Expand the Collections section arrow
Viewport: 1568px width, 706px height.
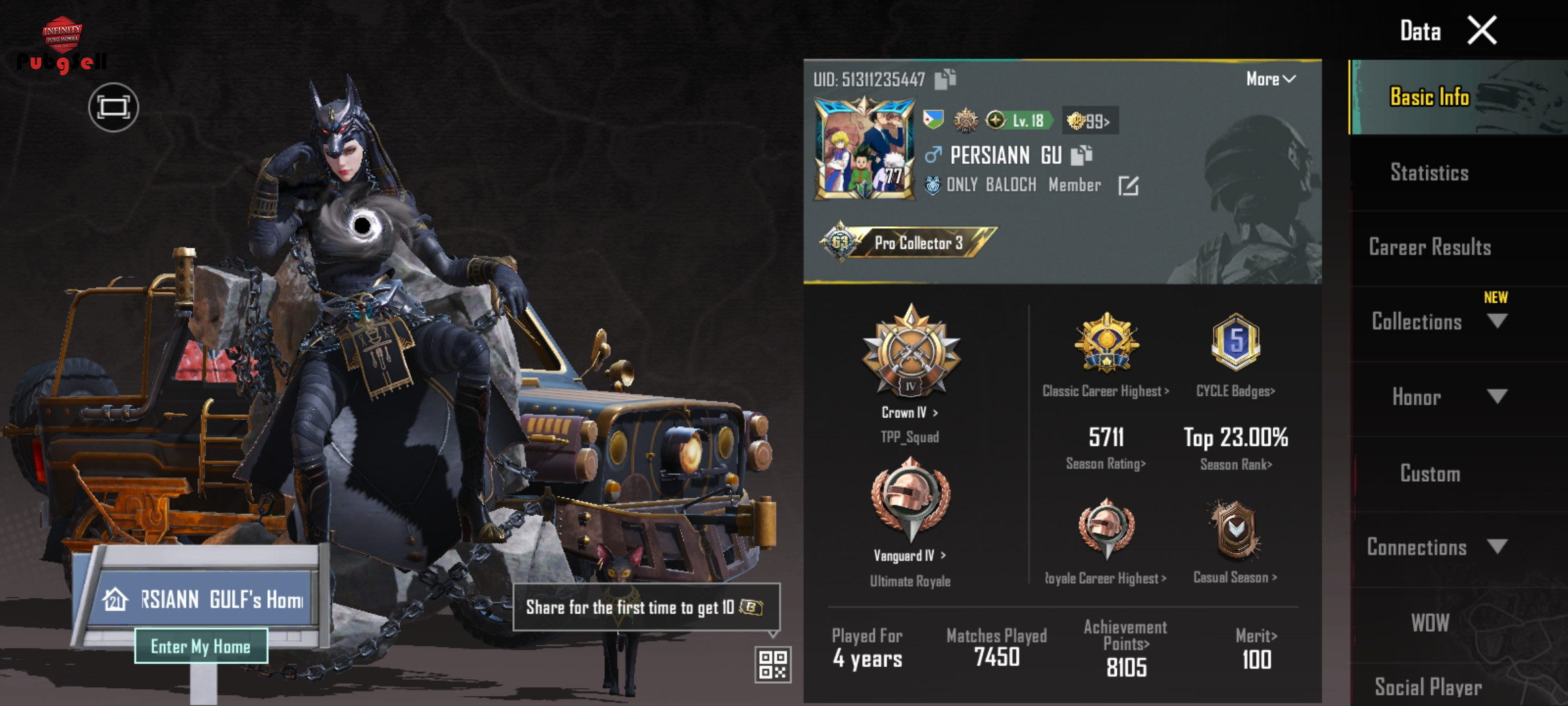pos(1497,321)
